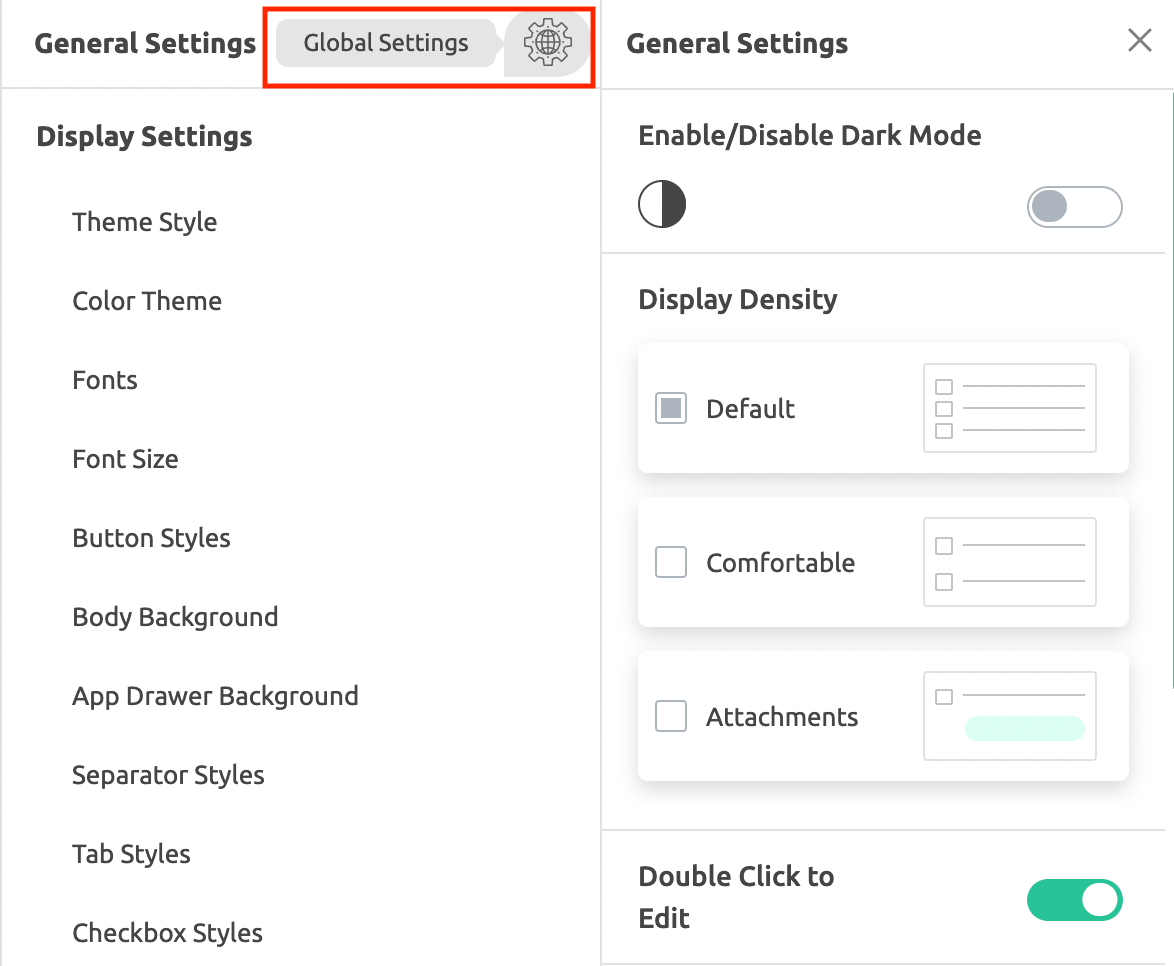The height and width of the screenshot is (966, 1174).
Task: Open App Drawer Background option
Action: 215,696
